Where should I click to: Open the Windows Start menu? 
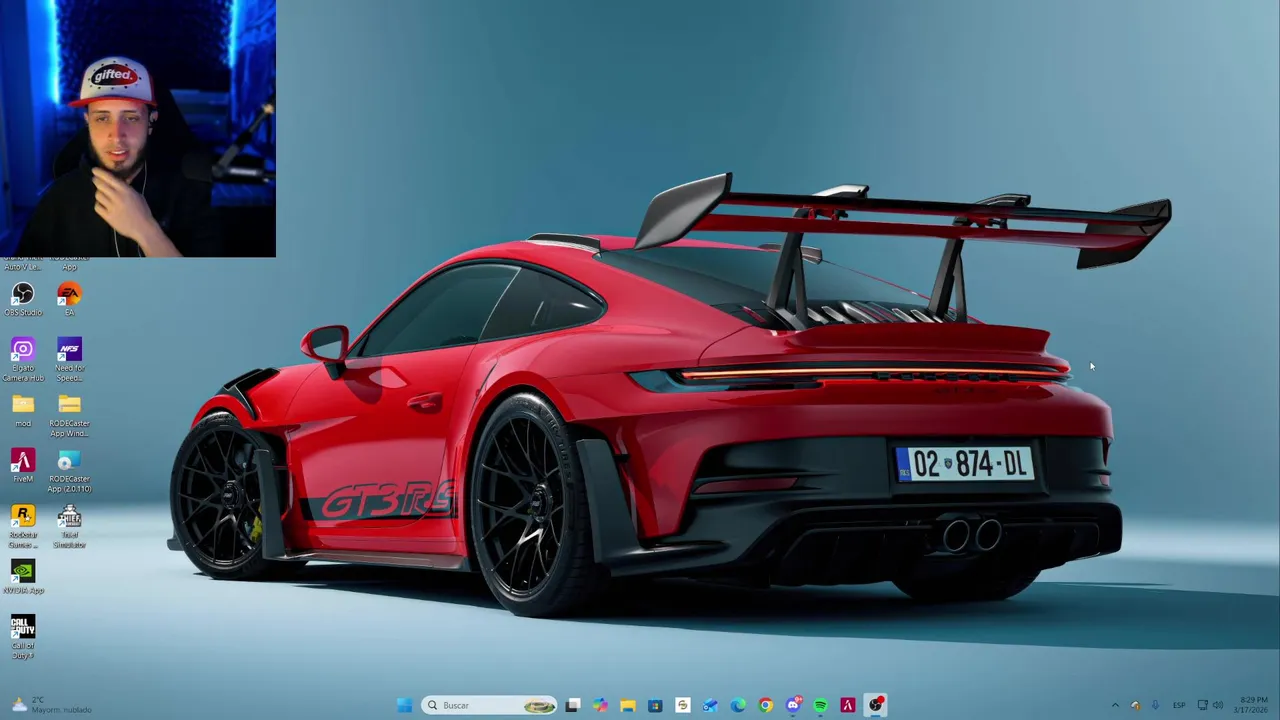(404, 705)
